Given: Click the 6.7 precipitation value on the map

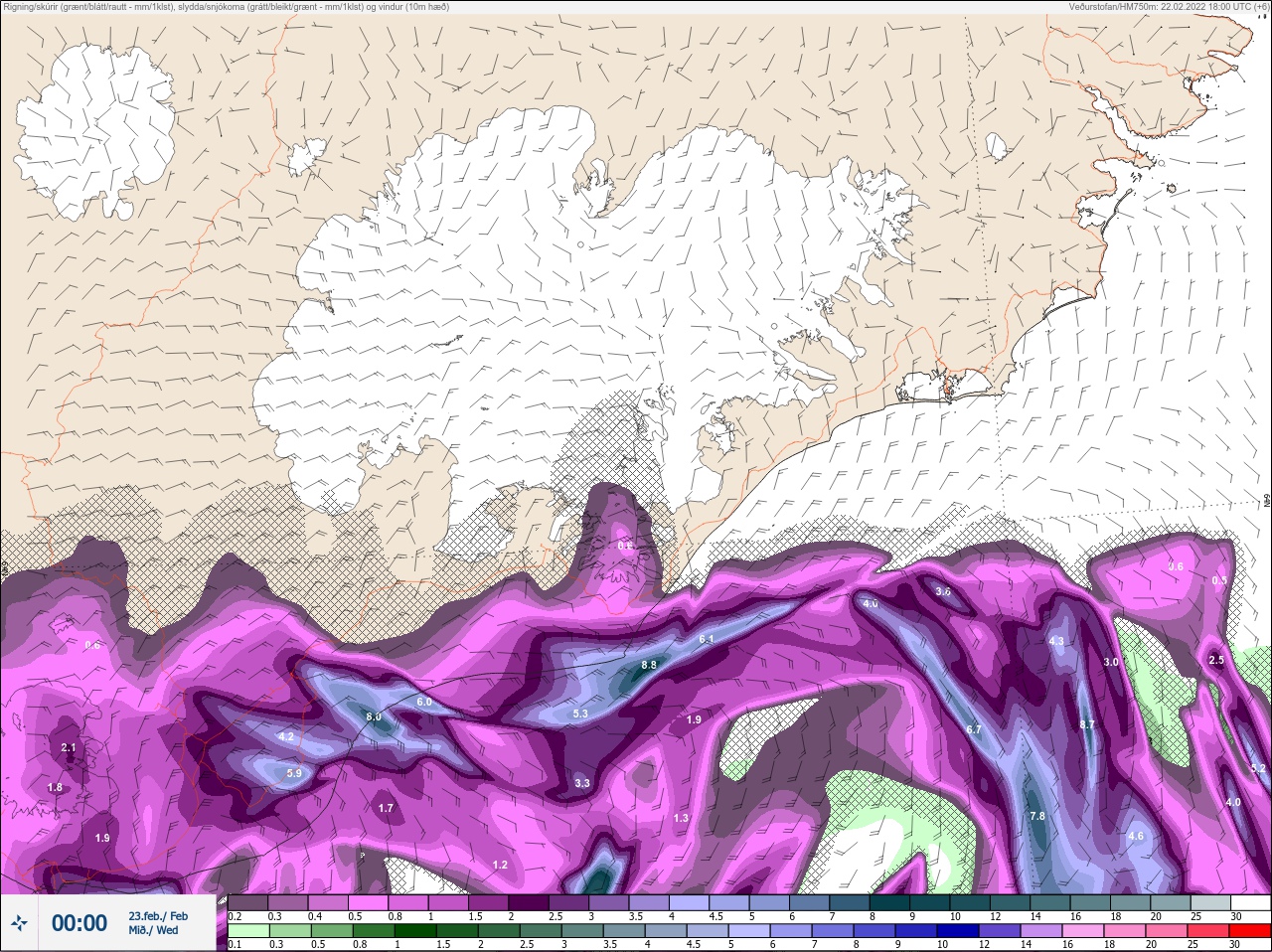Looking at the screenshot, I should click(x=974, y=729).
